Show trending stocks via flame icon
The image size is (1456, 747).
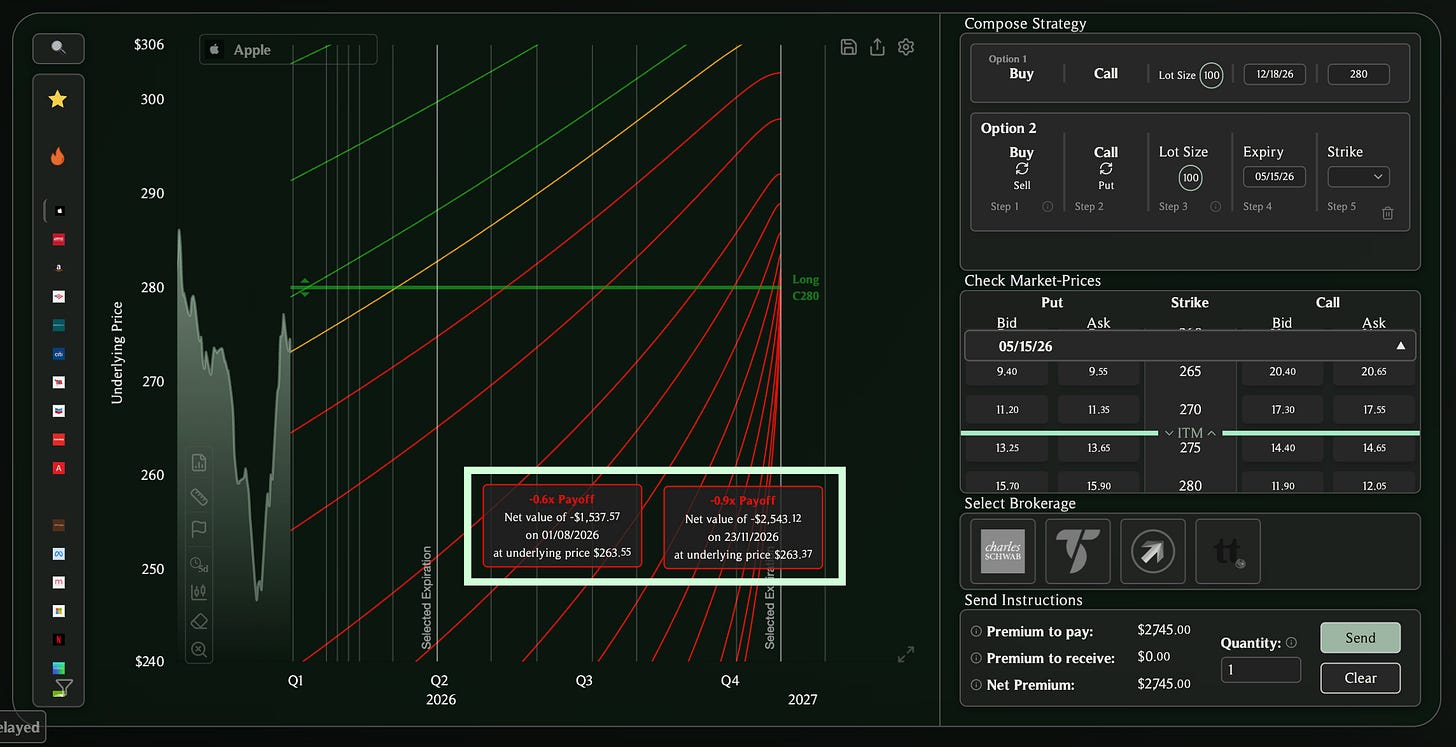[58, 157]
